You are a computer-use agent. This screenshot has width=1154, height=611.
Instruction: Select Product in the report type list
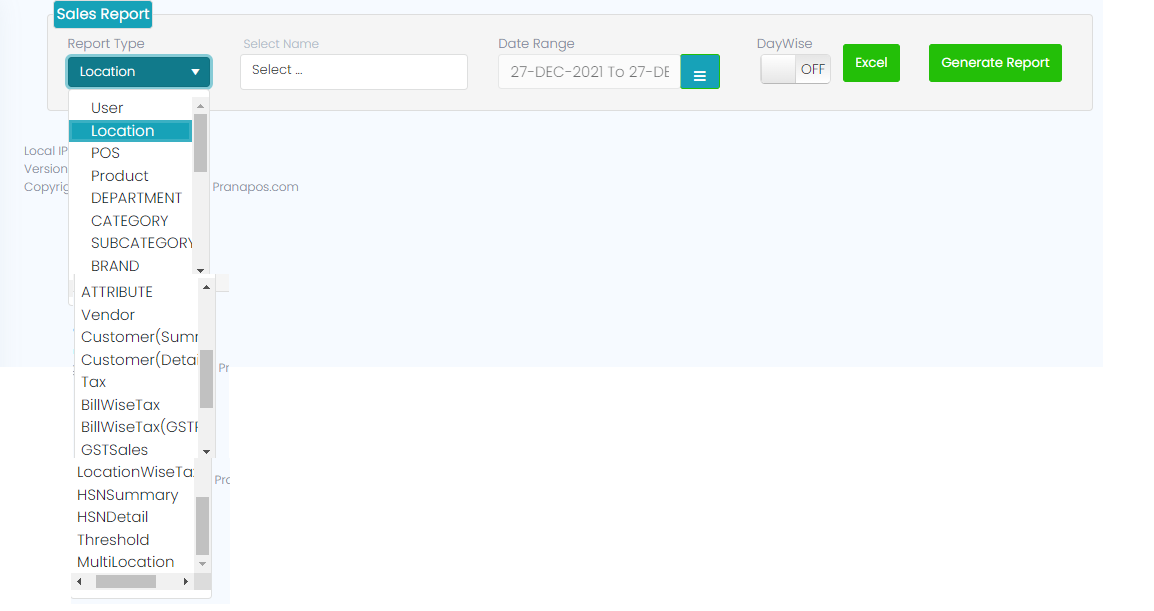coord(120,176)
